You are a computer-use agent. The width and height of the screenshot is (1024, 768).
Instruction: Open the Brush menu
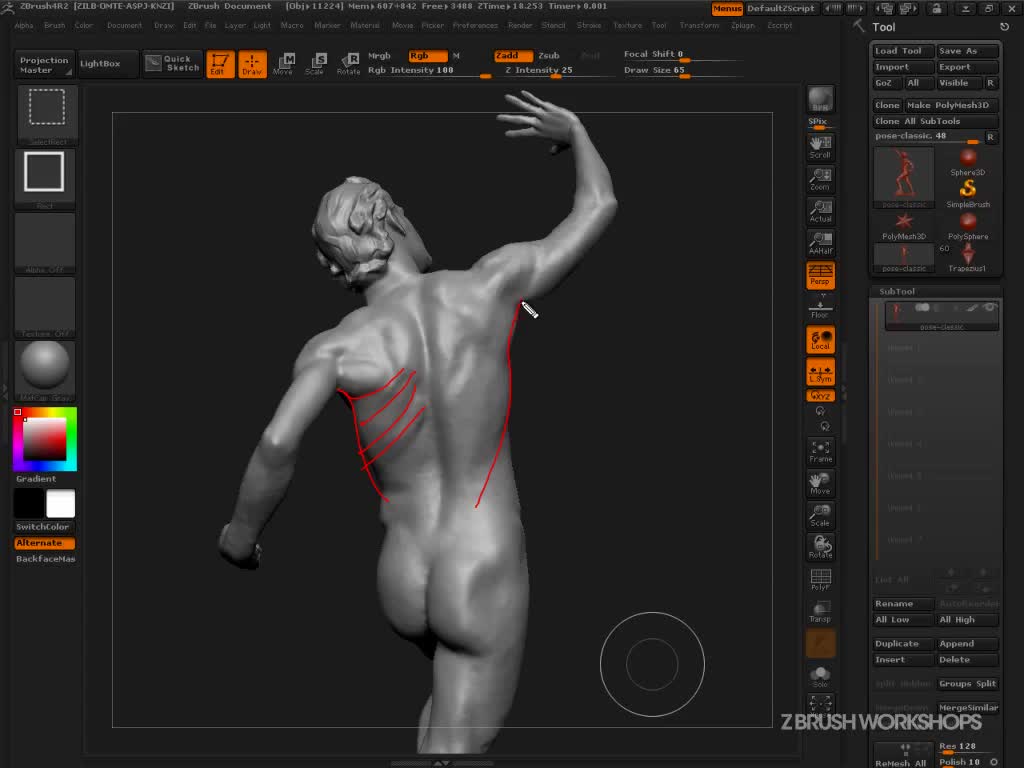54,25
